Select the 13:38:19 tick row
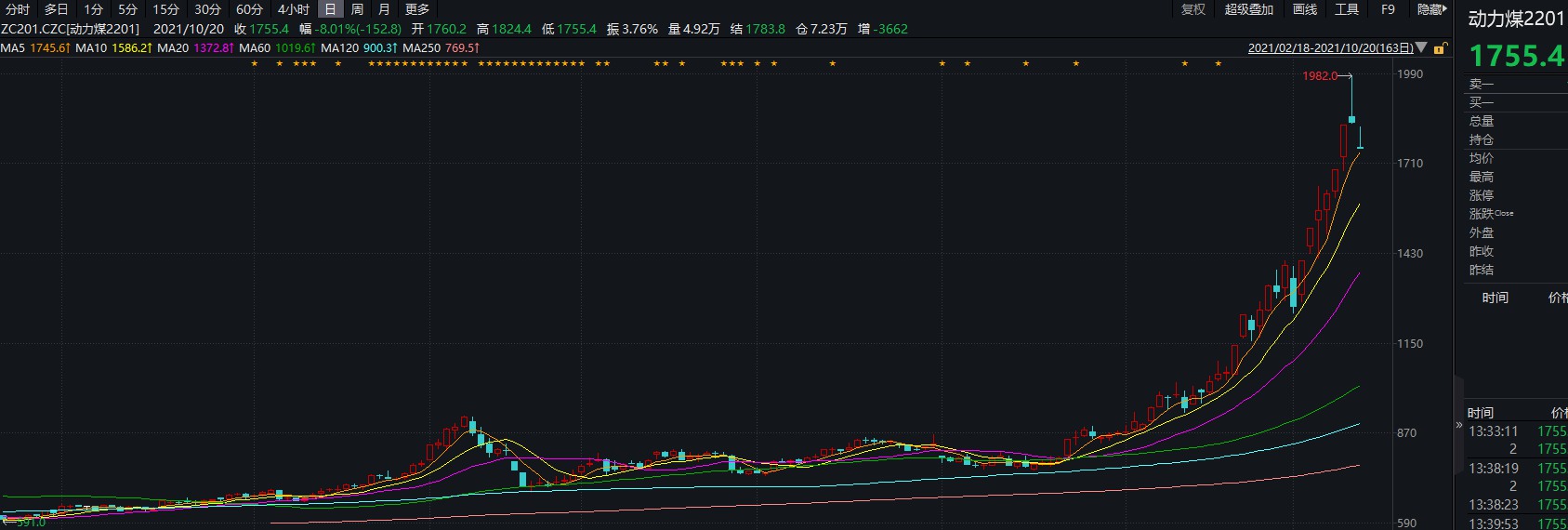 click(x=1517, y=469)
